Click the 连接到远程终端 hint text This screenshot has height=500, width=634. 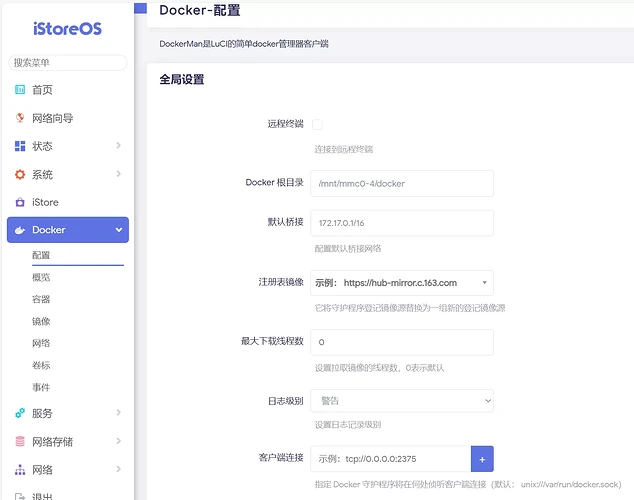coord(344,150)
